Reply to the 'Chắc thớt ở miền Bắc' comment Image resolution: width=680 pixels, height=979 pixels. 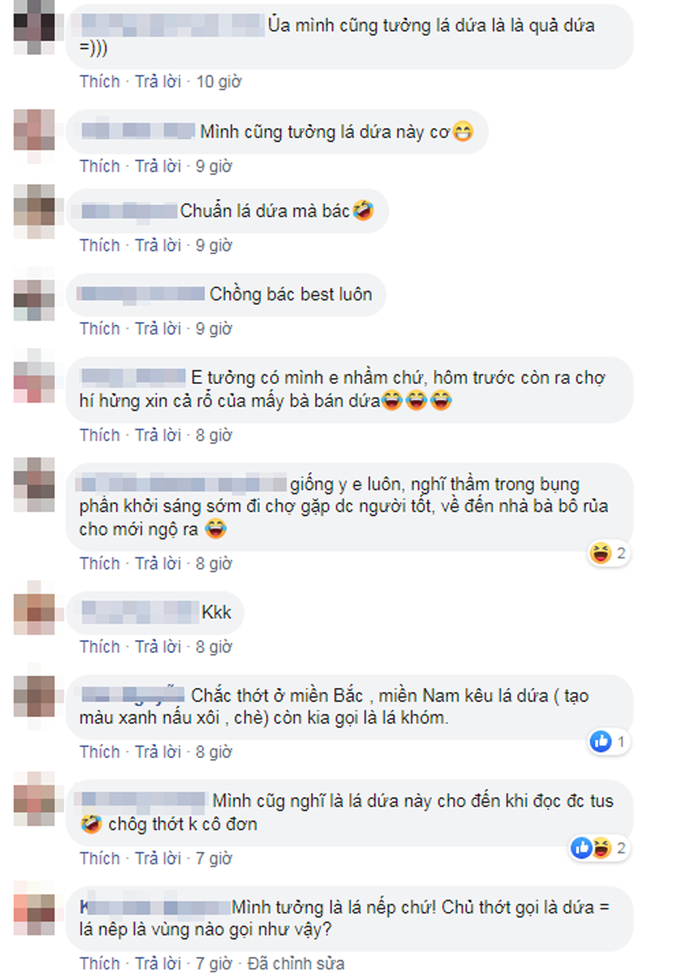158,752
